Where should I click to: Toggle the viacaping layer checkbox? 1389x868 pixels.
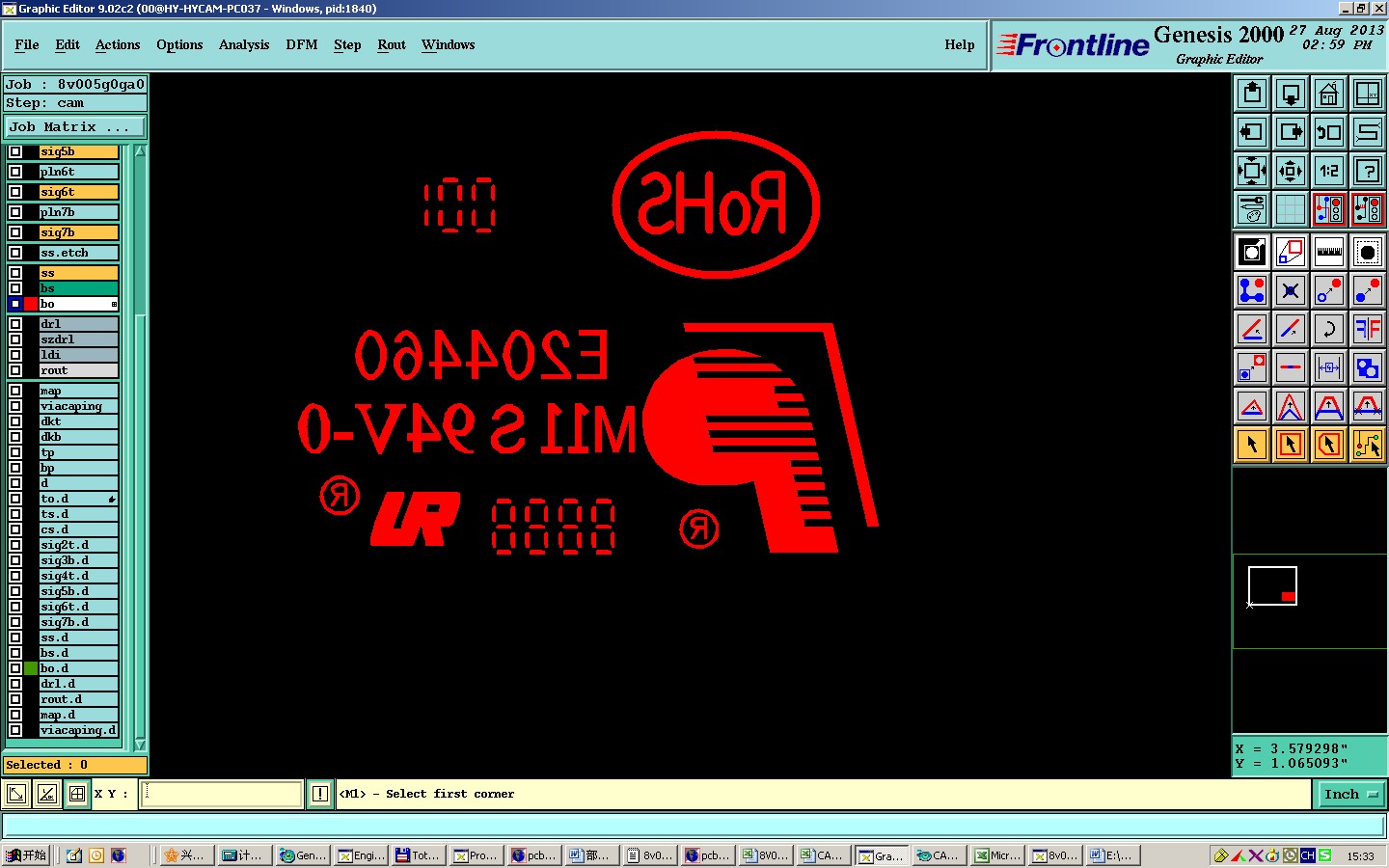[15, 406]
